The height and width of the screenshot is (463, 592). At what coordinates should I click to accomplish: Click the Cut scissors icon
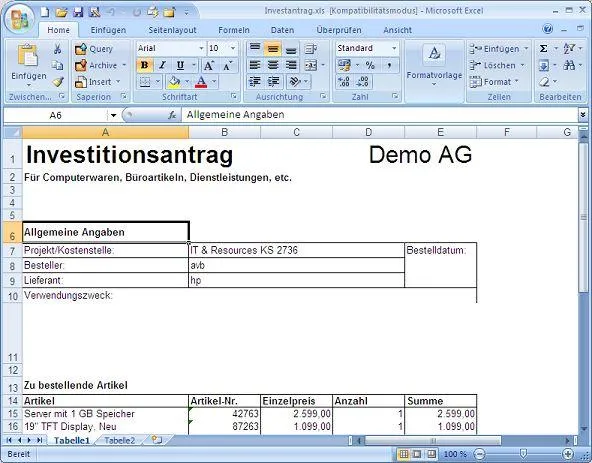(x=57, y=49)
